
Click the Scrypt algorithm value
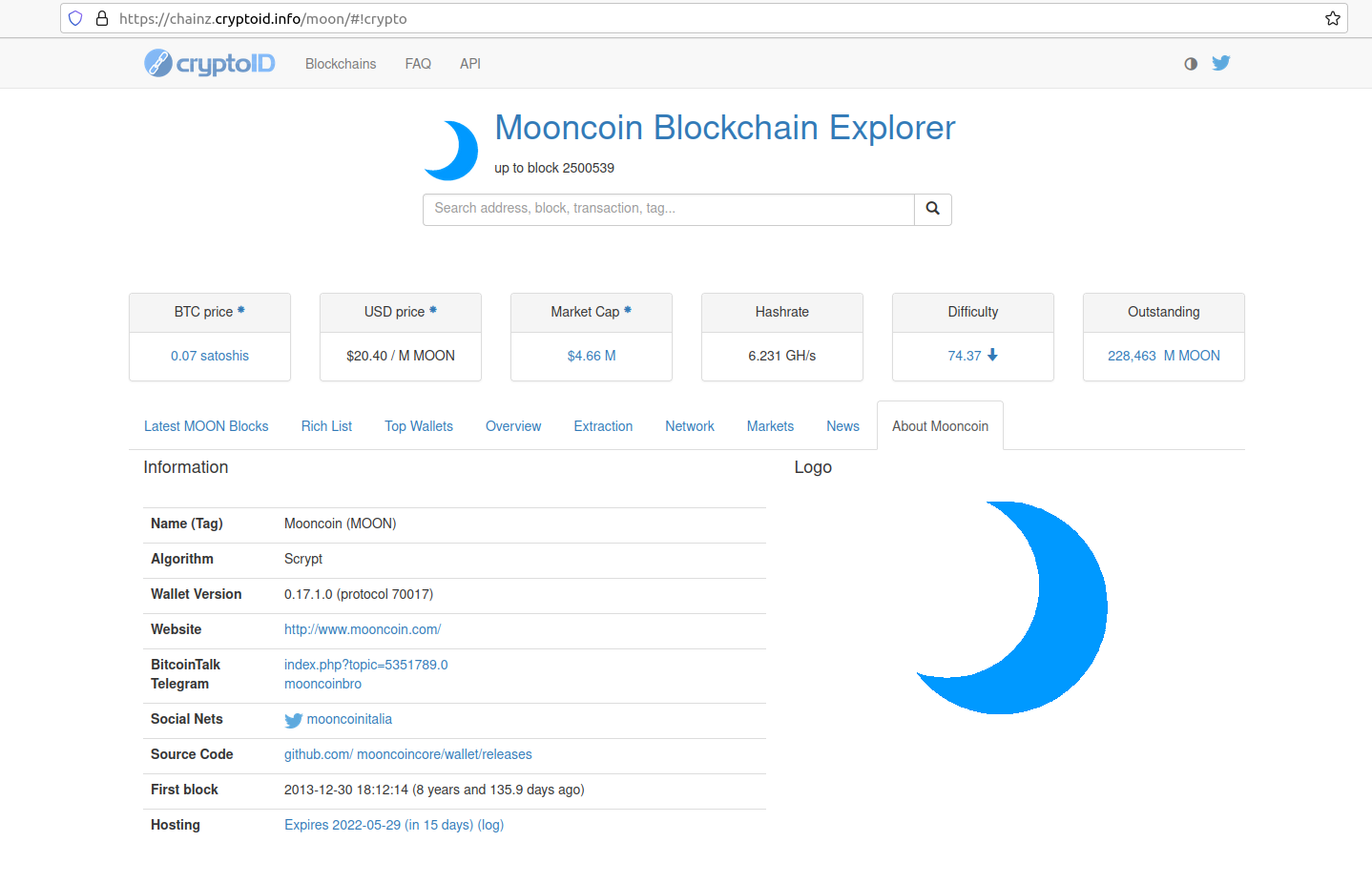click(x=303, y=559)
